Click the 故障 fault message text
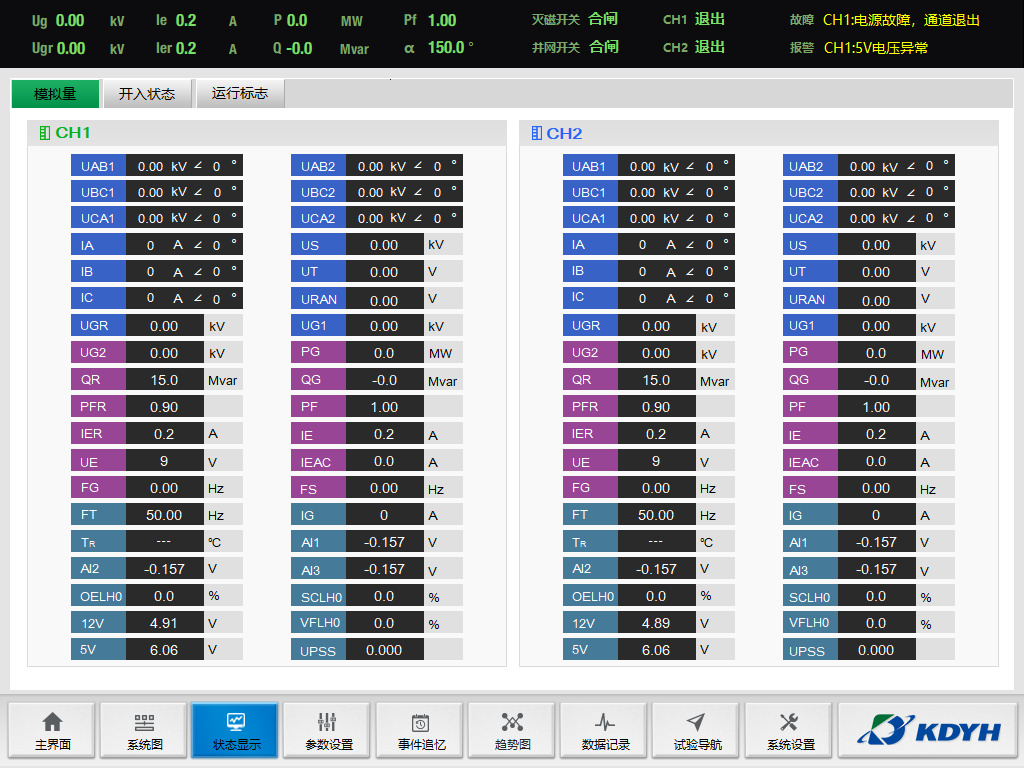This screenshot has width=1024, height=768. pos(900,20)
